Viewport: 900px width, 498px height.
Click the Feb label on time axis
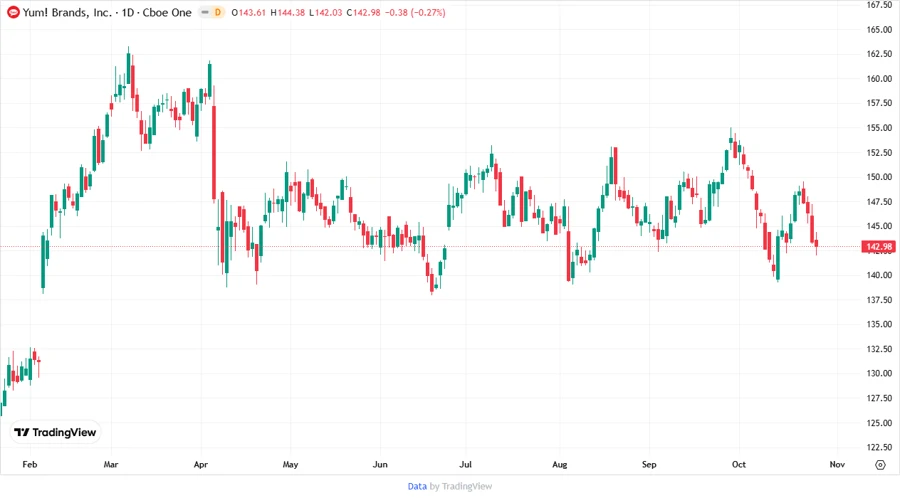coord(30,464)
